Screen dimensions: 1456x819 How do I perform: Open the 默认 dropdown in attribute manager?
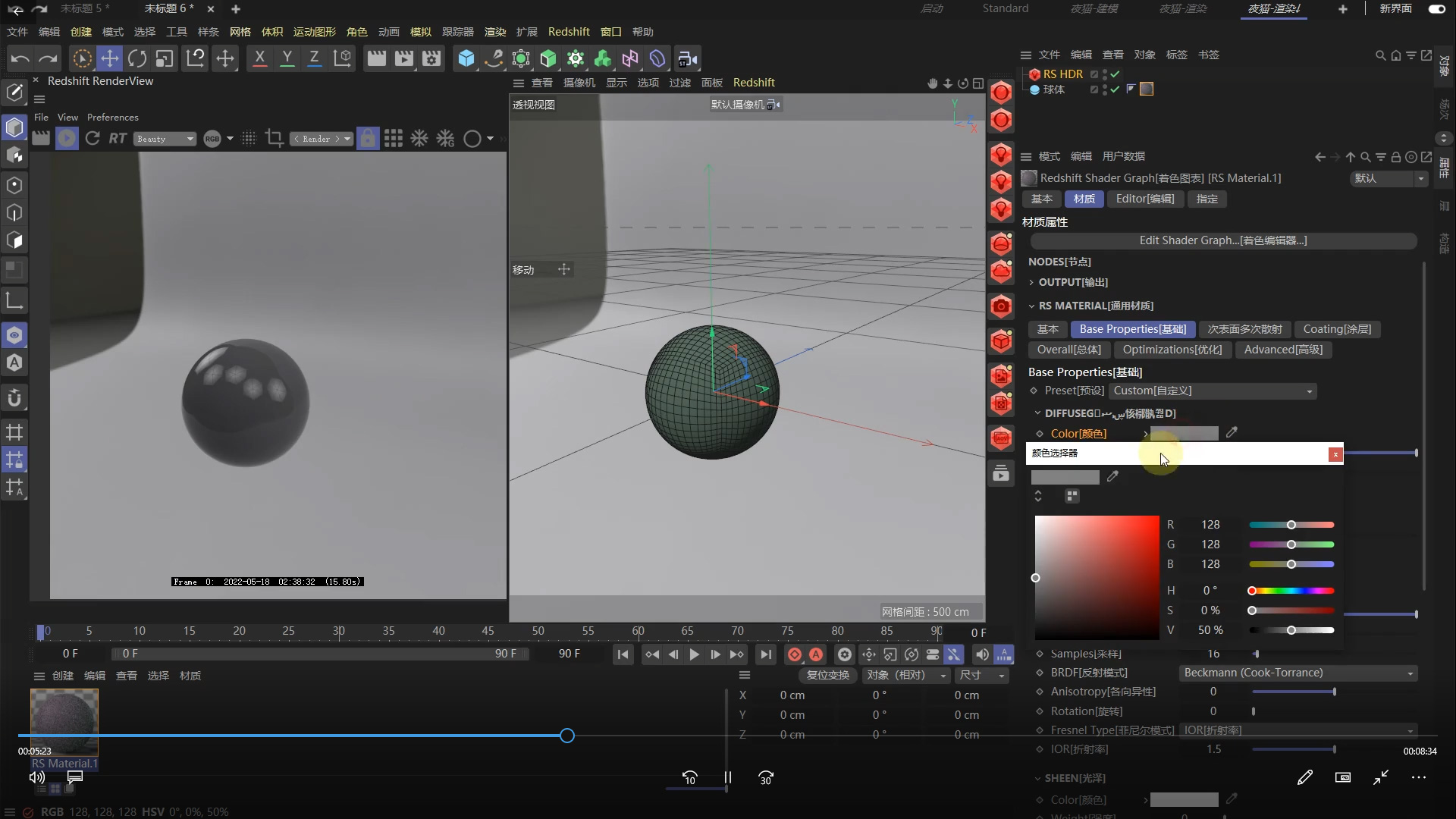pos(1389,178)
